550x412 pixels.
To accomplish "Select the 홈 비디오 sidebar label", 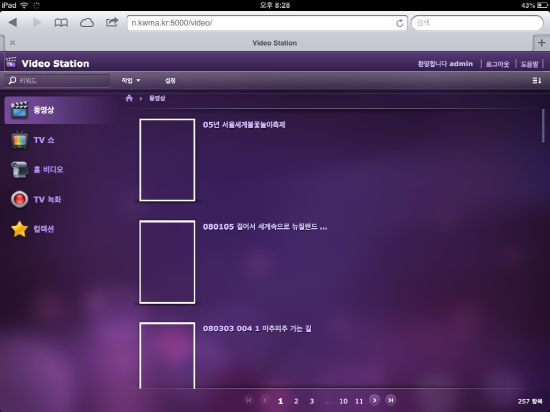I will [48, 170].
